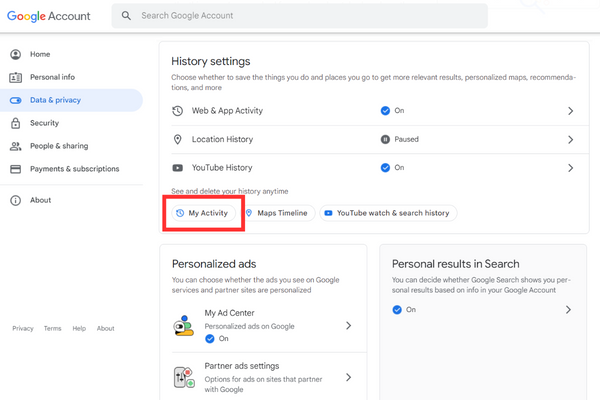The image size is (600, 400).
Task: Click the About info icon in sidebar
Action: (16, 201)
